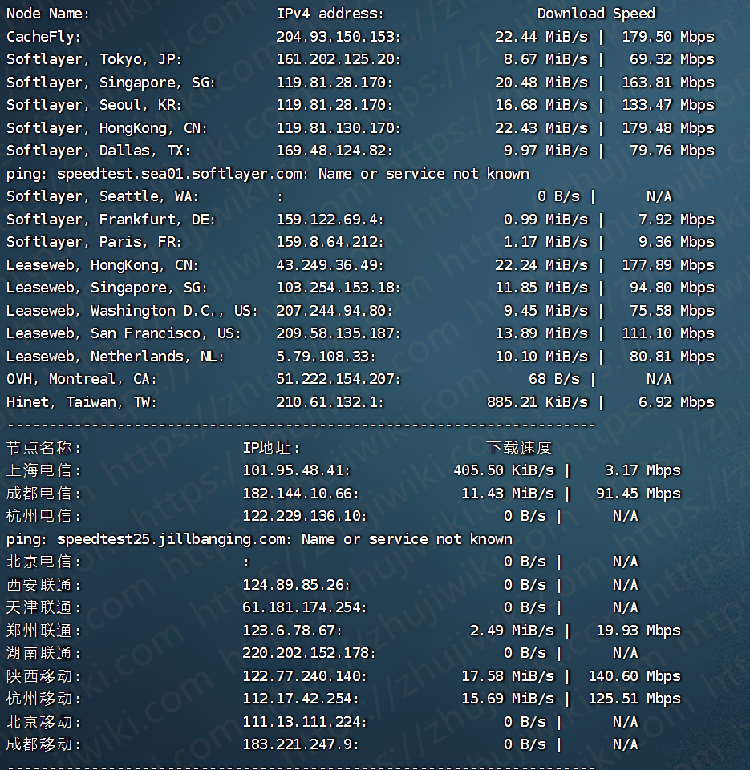Screen dimensions: 750x770
Task: Select speed value 179.50 Mbps
Action: click(668, 37)
